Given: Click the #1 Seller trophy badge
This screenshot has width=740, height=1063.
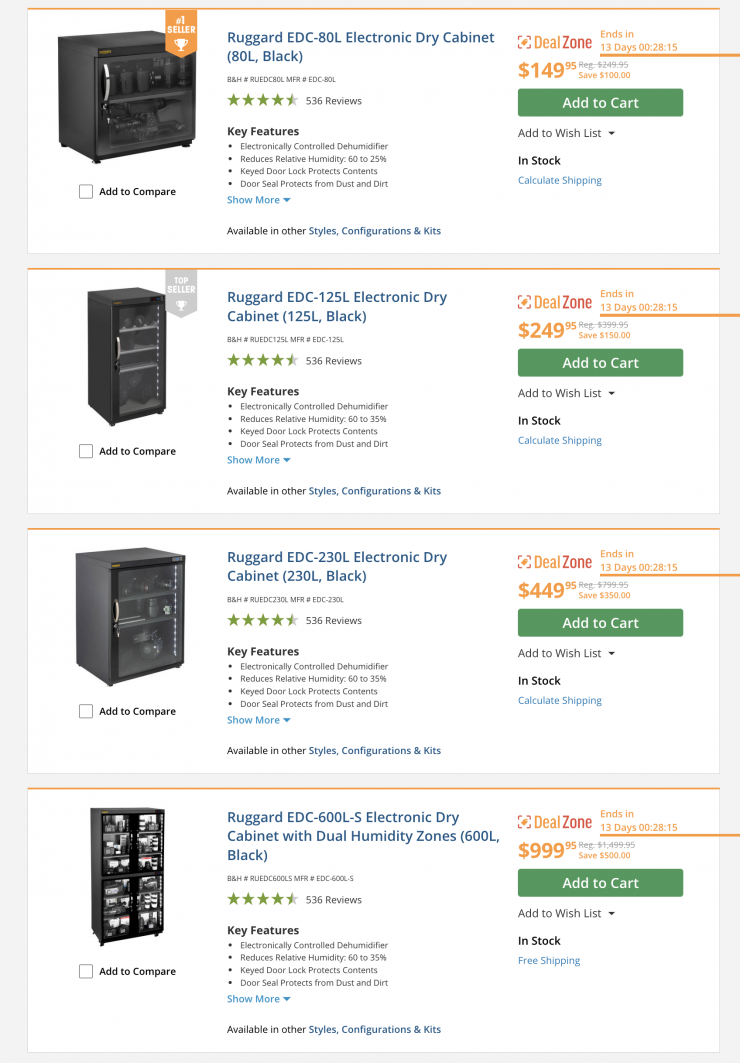Looking at the screenshot, I should click(181, 35).
